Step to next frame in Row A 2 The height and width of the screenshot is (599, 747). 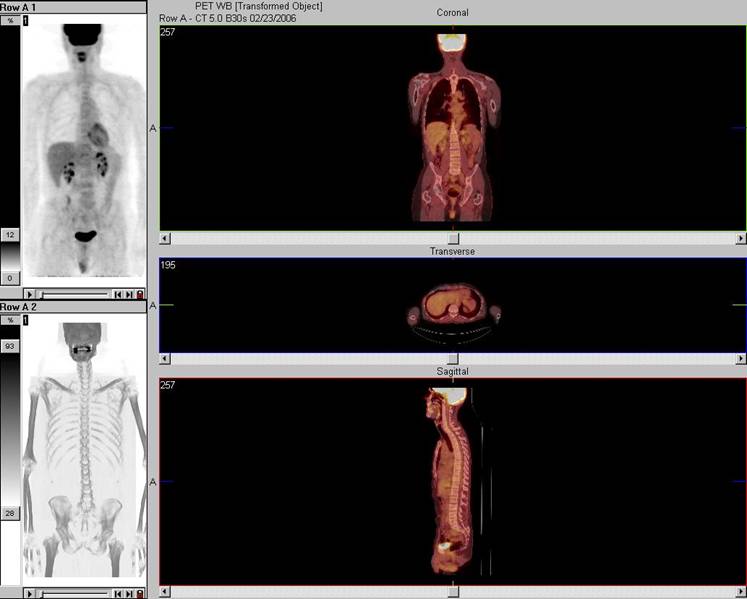[129, 594]
